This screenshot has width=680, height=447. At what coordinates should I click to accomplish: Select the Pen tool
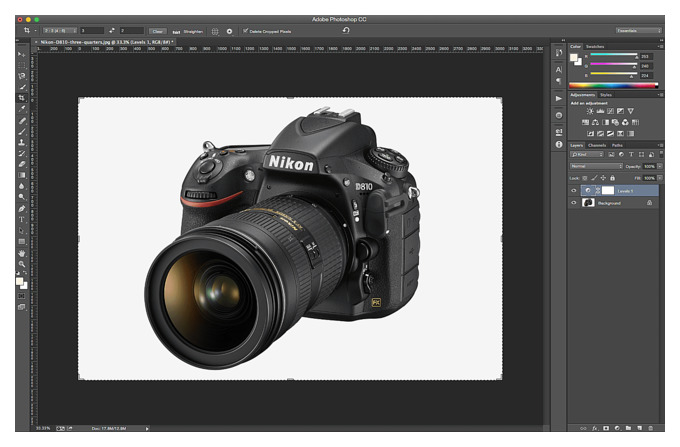21,209
